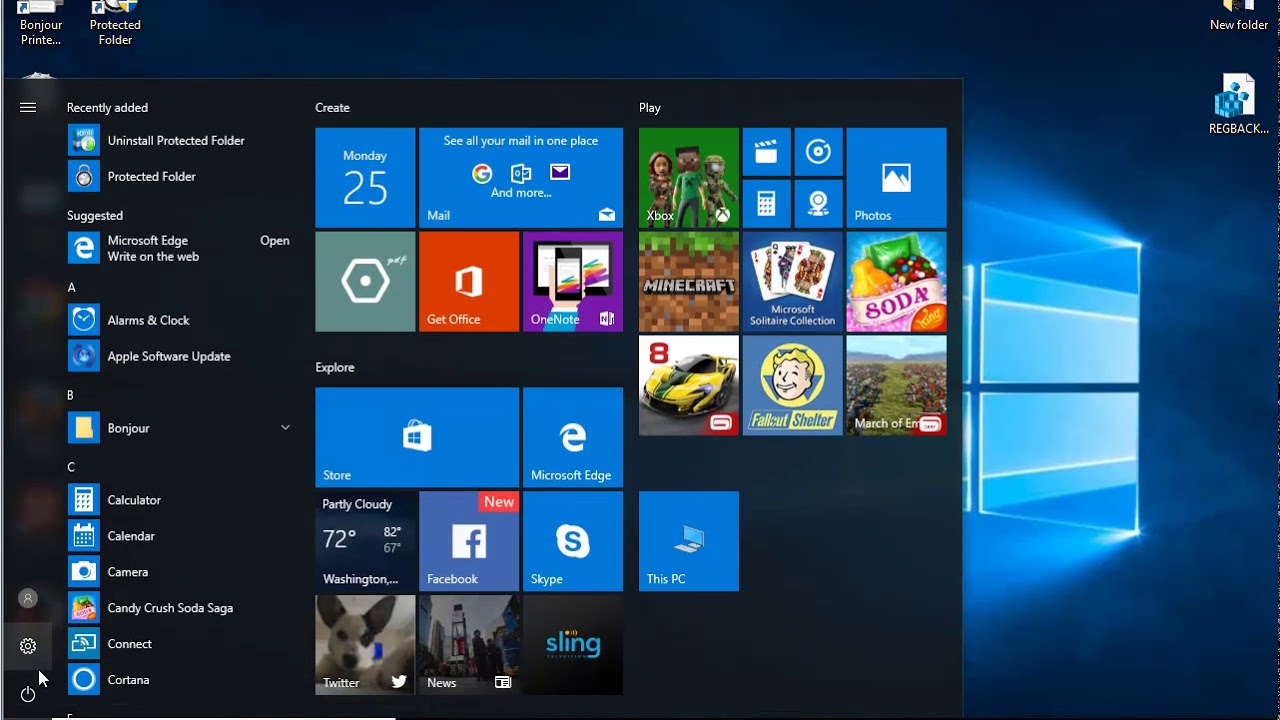This screenshot has width=1280, height=720.
Task: Open Protected Folder from Recently added
Action: click(181, 177)
